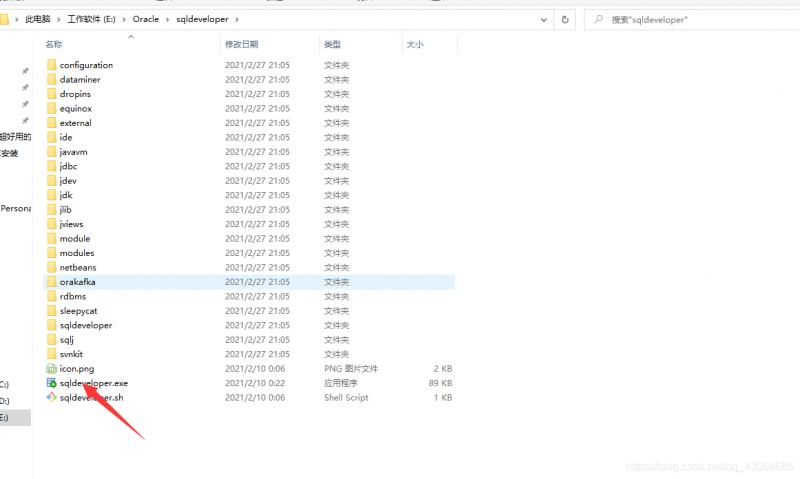The image size is (800, 479).
Task: Click the date of orakafka row
Action: pyautogui.click(x=257, y=282)
